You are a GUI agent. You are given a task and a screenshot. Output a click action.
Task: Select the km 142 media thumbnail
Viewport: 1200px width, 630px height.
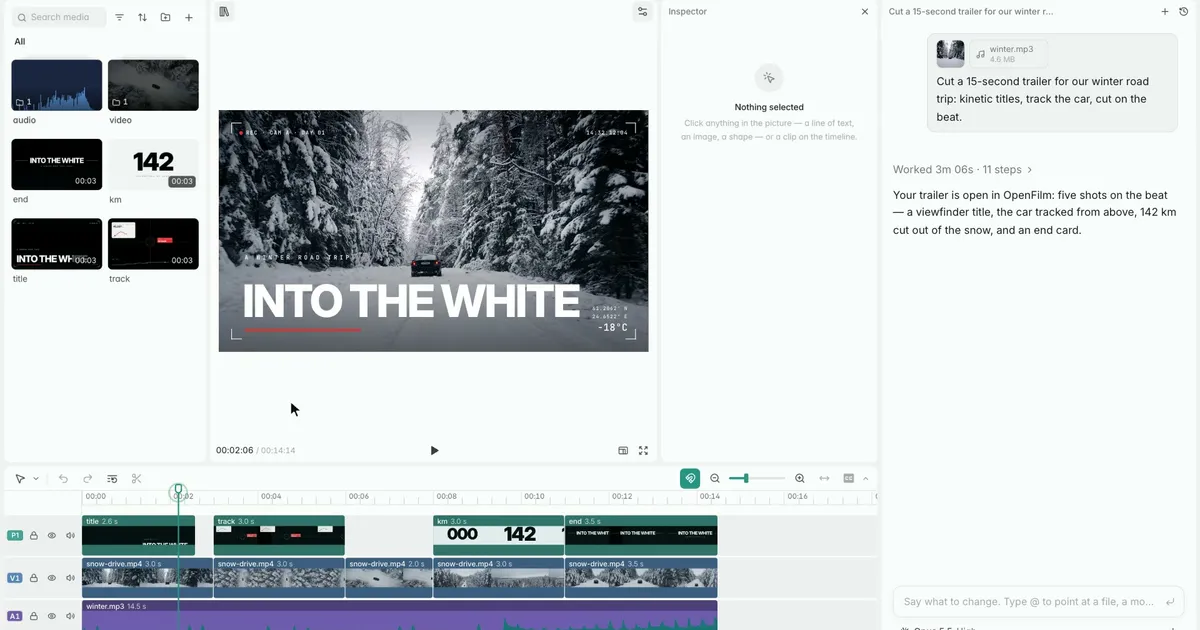153,164
